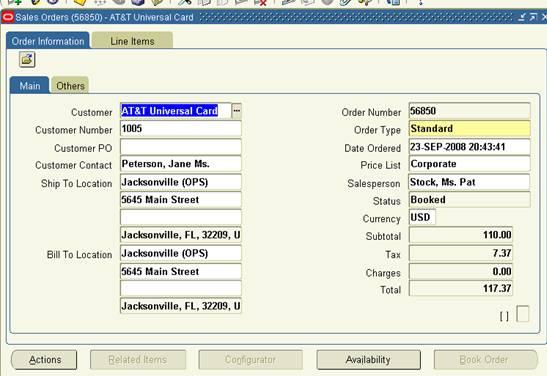Viewport: 547px width, 376px height.
Task: Click the Customer Contact label
Action: (74, 165)
